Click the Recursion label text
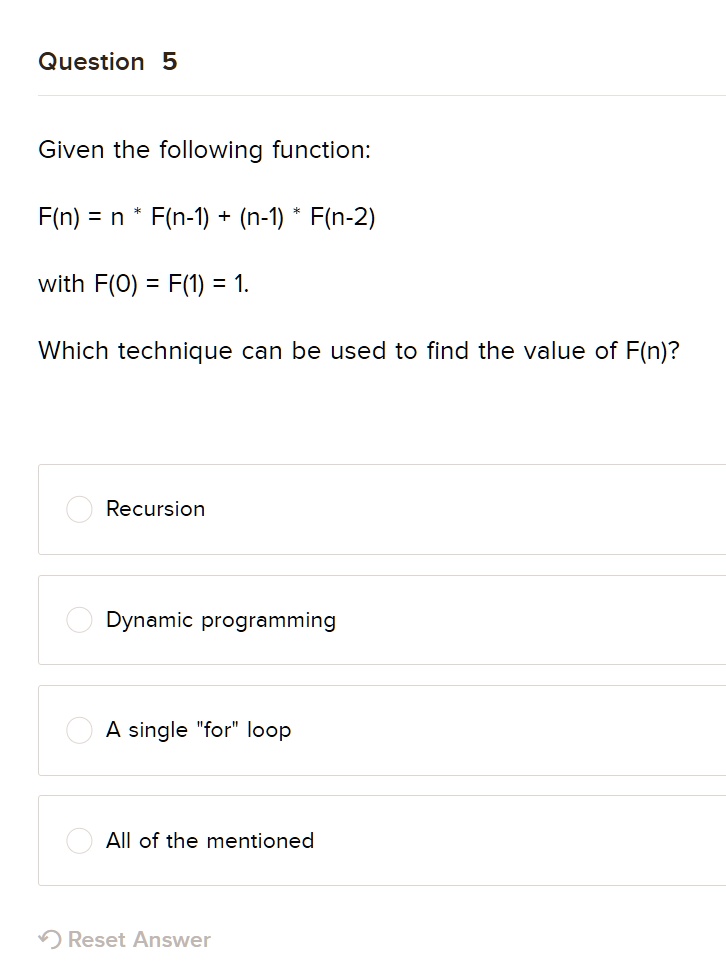The image size is (726, 979). coord(155,509)
